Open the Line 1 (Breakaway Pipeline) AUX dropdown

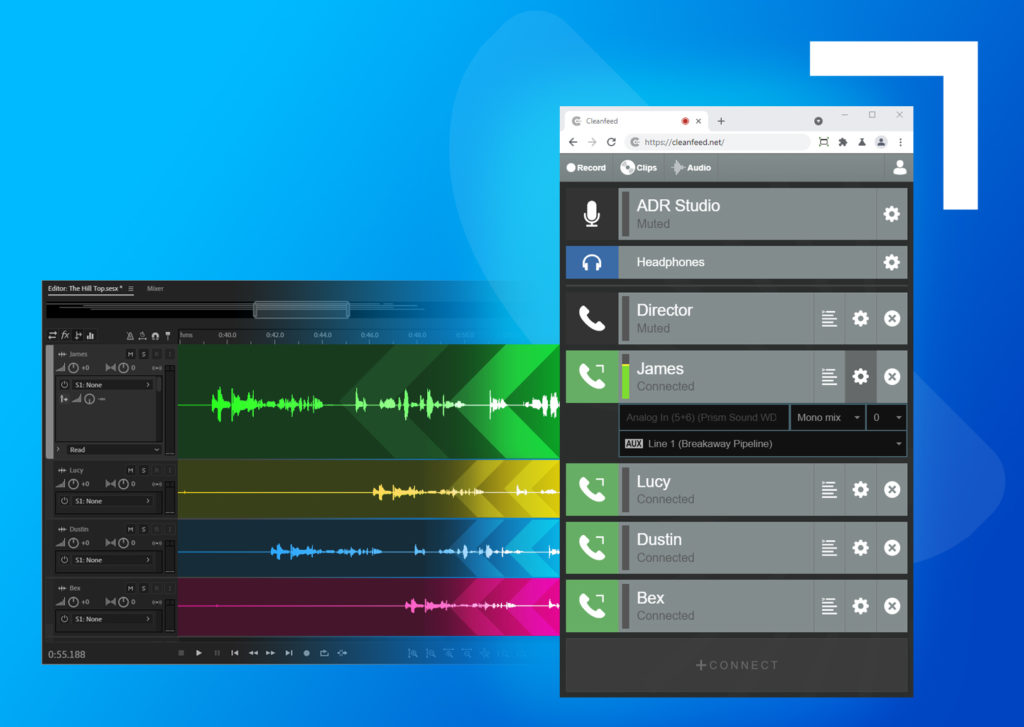point(763,444)
